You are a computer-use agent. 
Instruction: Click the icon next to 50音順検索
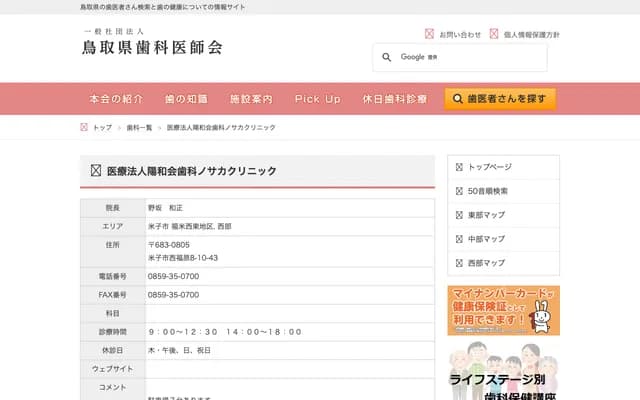click(459, 191)
